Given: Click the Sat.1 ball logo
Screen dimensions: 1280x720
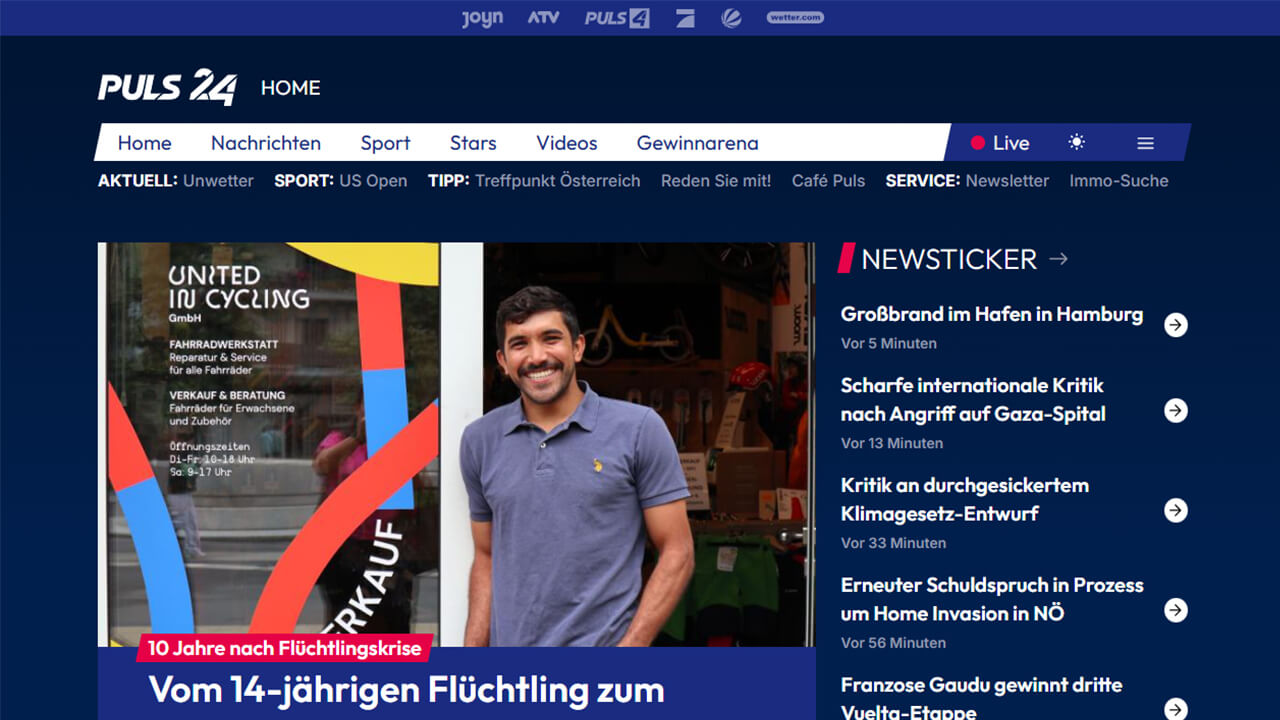Looking at the screenshot, I should [731, 18].
